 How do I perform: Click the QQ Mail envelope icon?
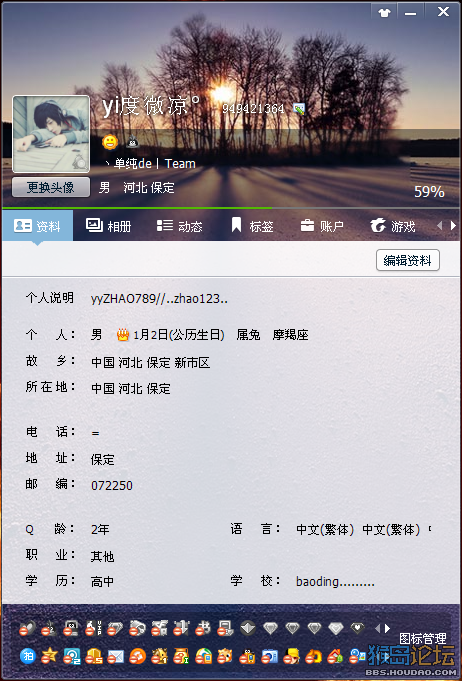point(116,656)
